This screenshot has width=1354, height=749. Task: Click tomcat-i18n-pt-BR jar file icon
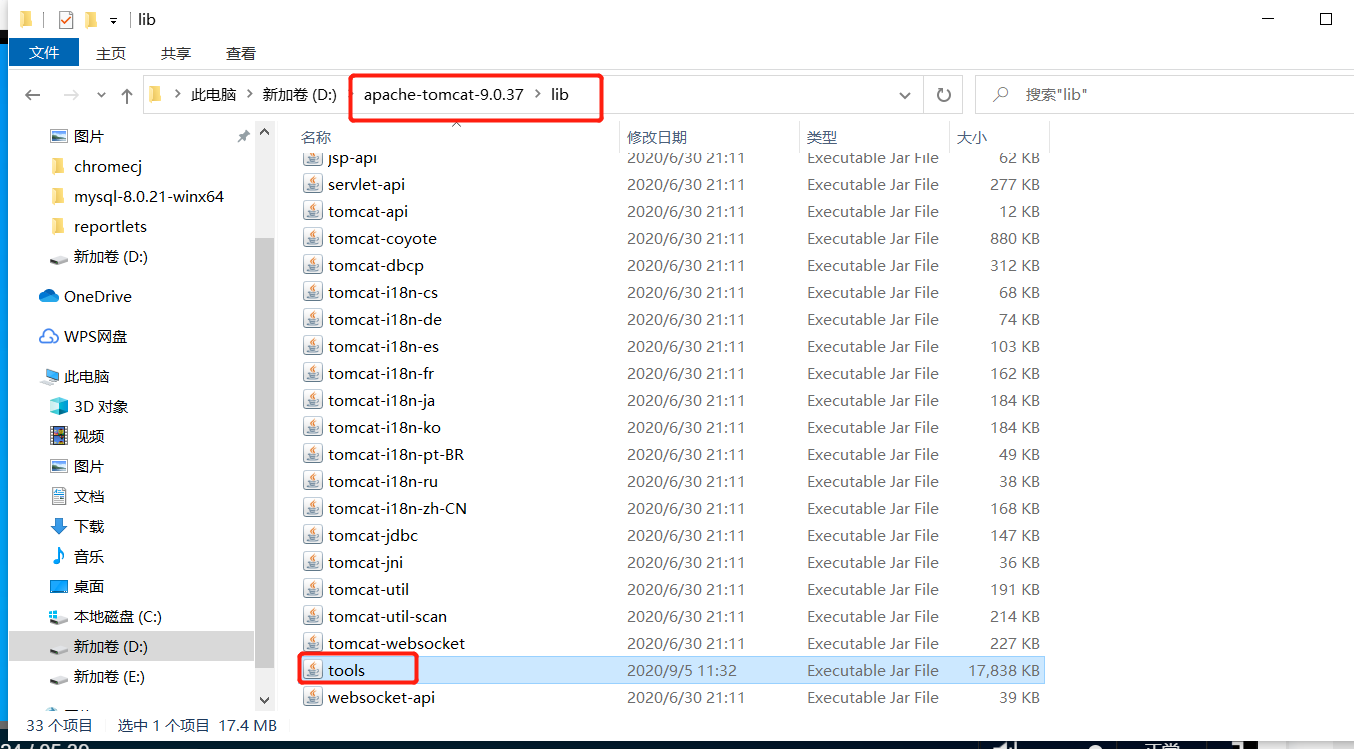(x=313, y=454)
